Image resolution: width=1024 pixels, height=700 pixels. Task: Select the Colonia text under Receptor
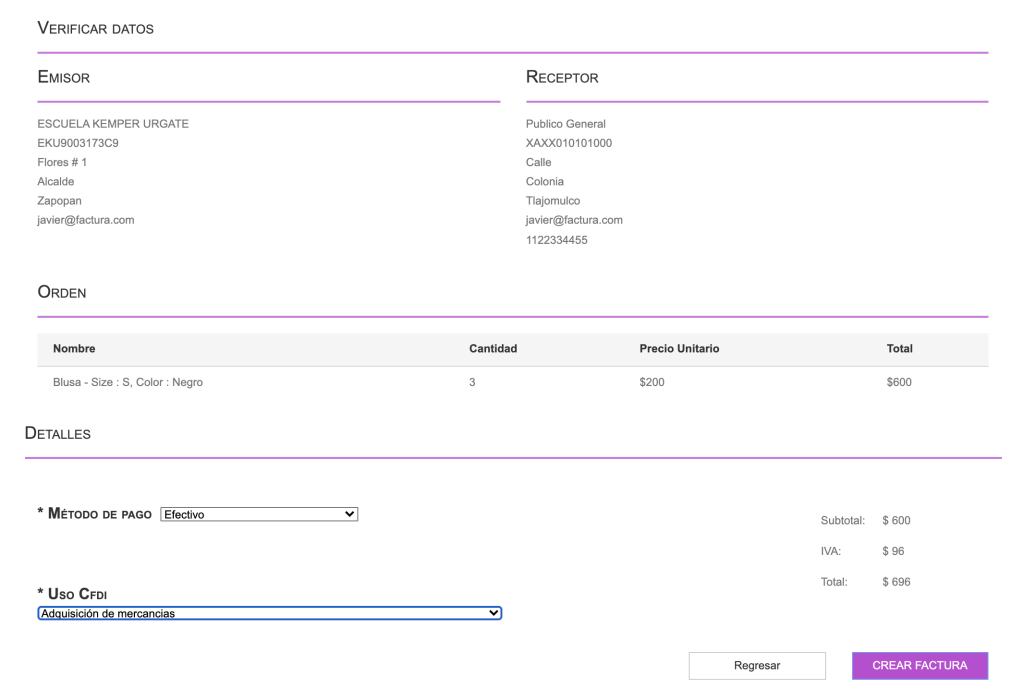(x=545, y=182)
